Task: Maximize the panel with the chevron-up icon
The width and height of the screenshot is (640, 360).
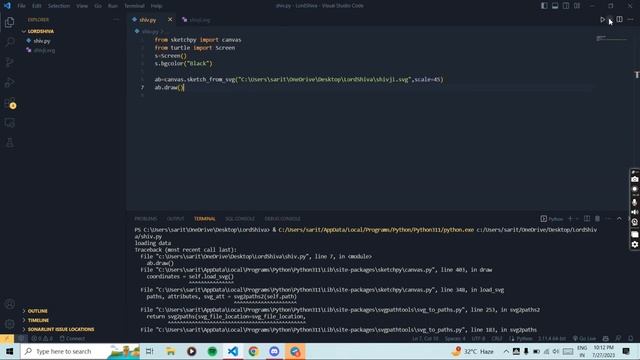Action: [x=619, y=219]
